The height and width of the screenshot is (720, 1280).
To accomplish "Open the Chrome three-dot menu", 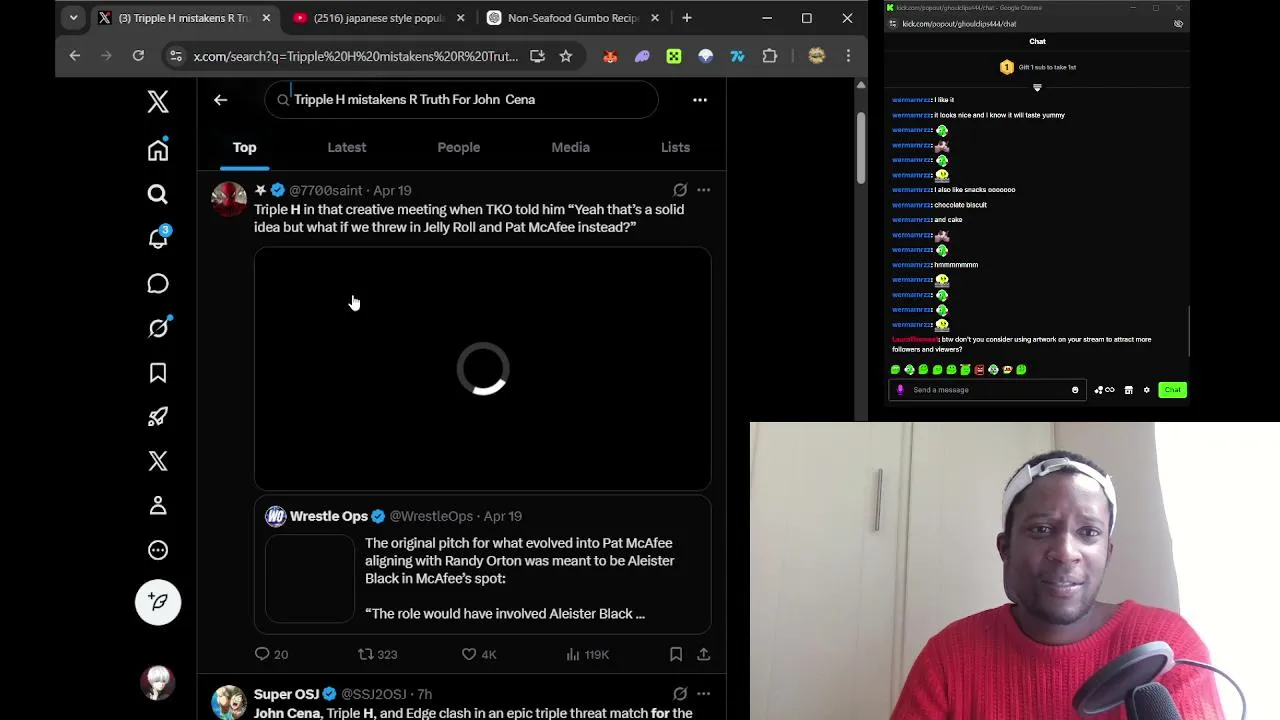I will click(848, 56).
